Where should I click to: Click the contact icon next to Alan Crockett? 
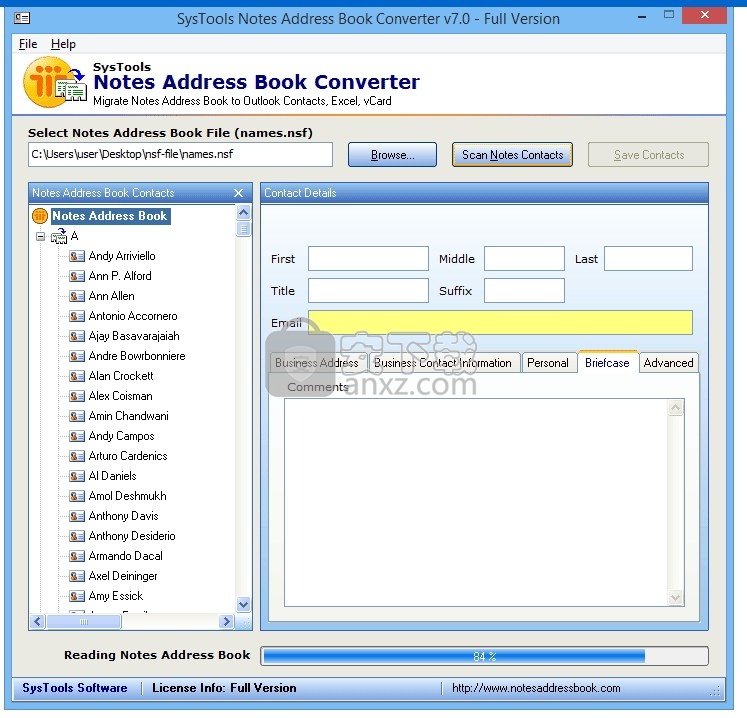[77, 376]
